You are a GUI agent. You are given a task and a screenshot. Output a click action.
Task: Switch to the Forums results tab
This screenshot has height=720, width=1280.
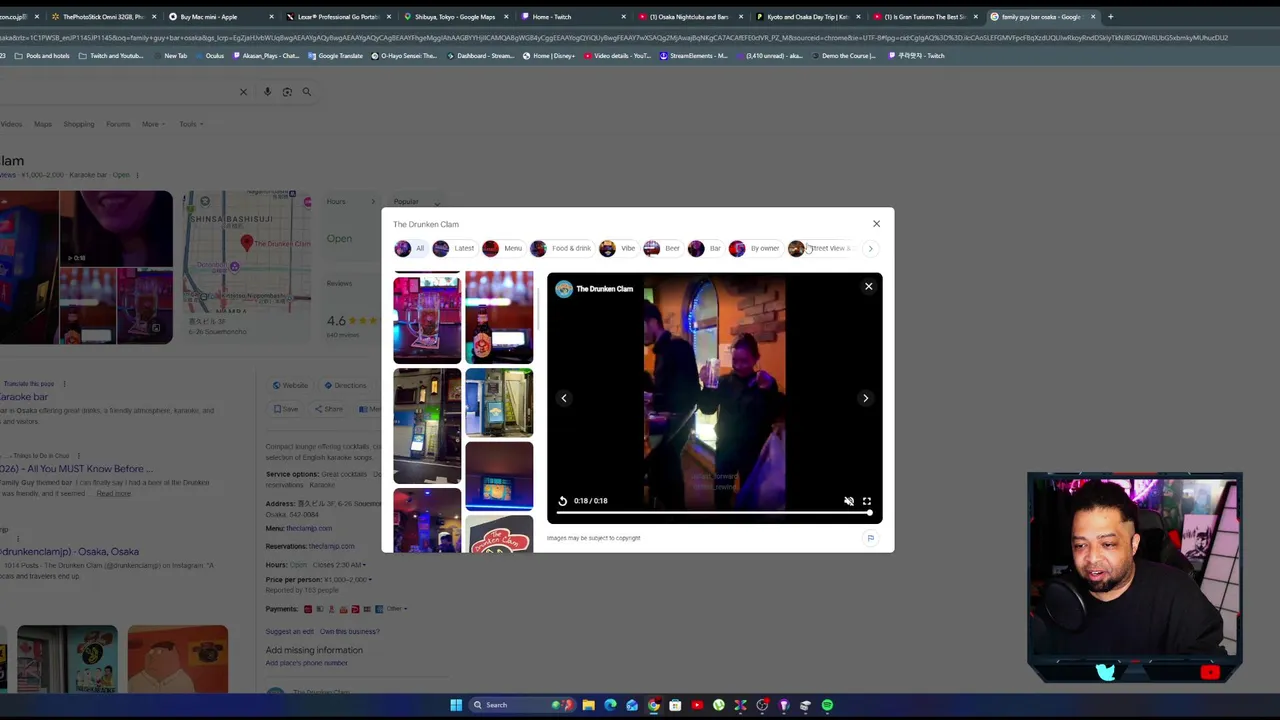click(x=118, y=124)
